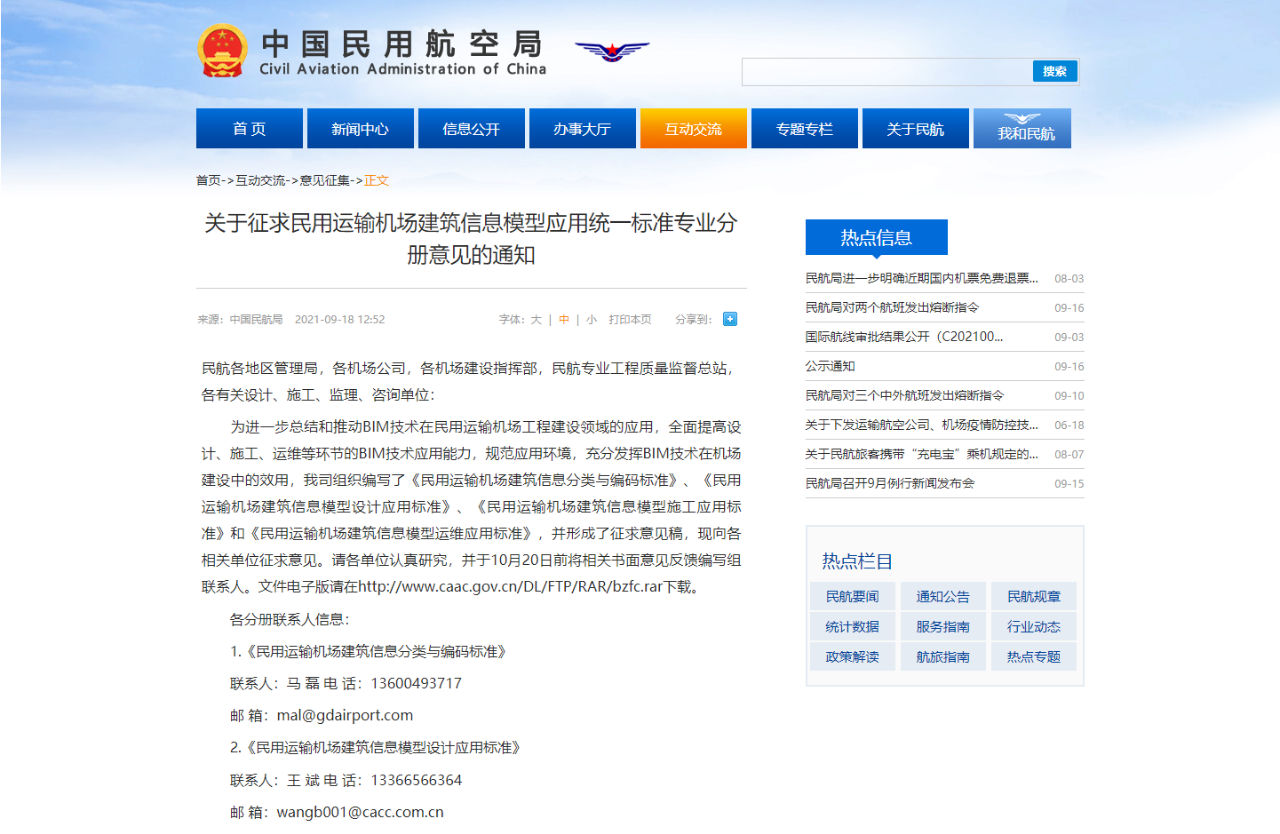Set font size to 中
Viewport: 1280px width, 834px height.
pos(564,320)
